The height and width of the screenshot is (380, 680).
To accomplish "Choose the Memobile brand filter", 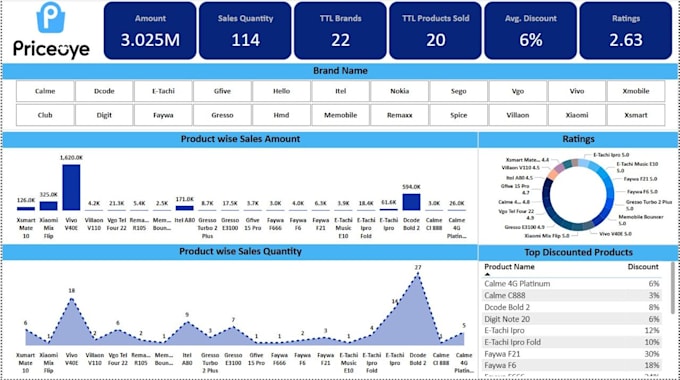I will [x=340, y=115].
